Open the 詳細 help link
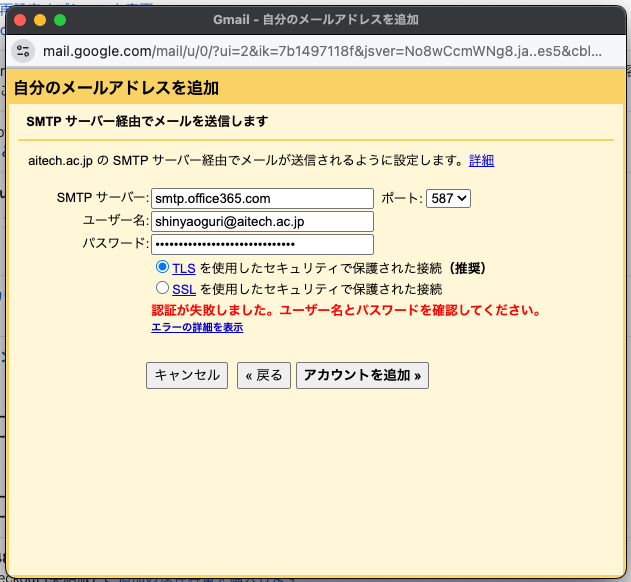This screenshot has height=582, width=631. 482,161
